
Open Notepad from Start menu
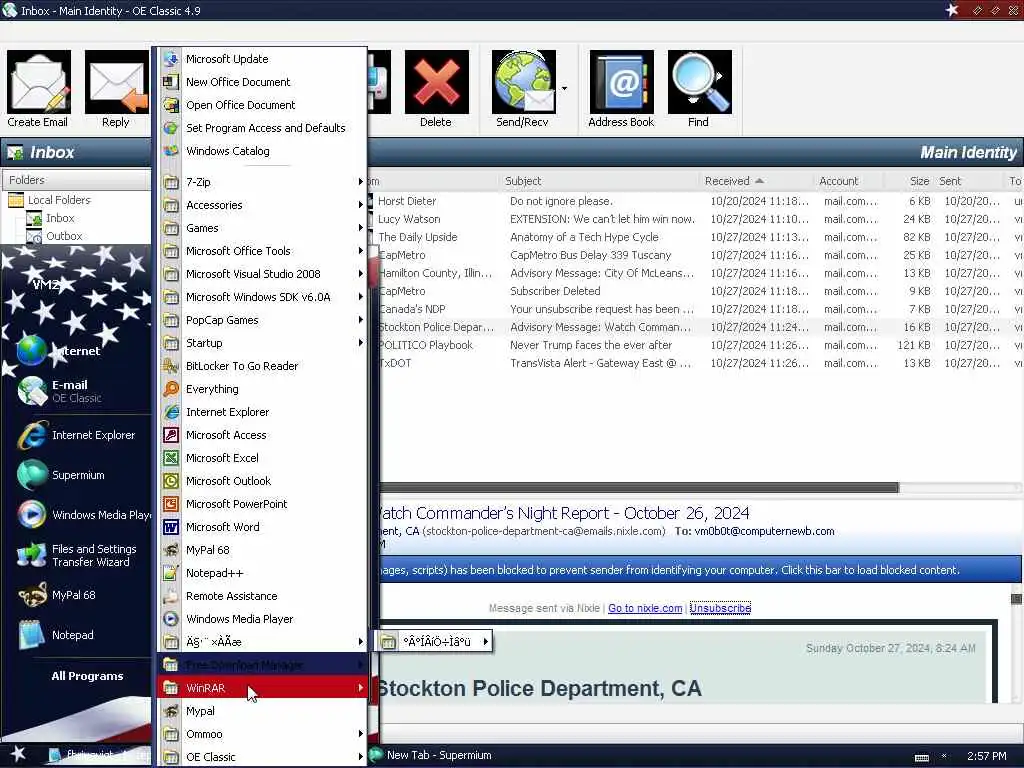[x=78, y=635]
